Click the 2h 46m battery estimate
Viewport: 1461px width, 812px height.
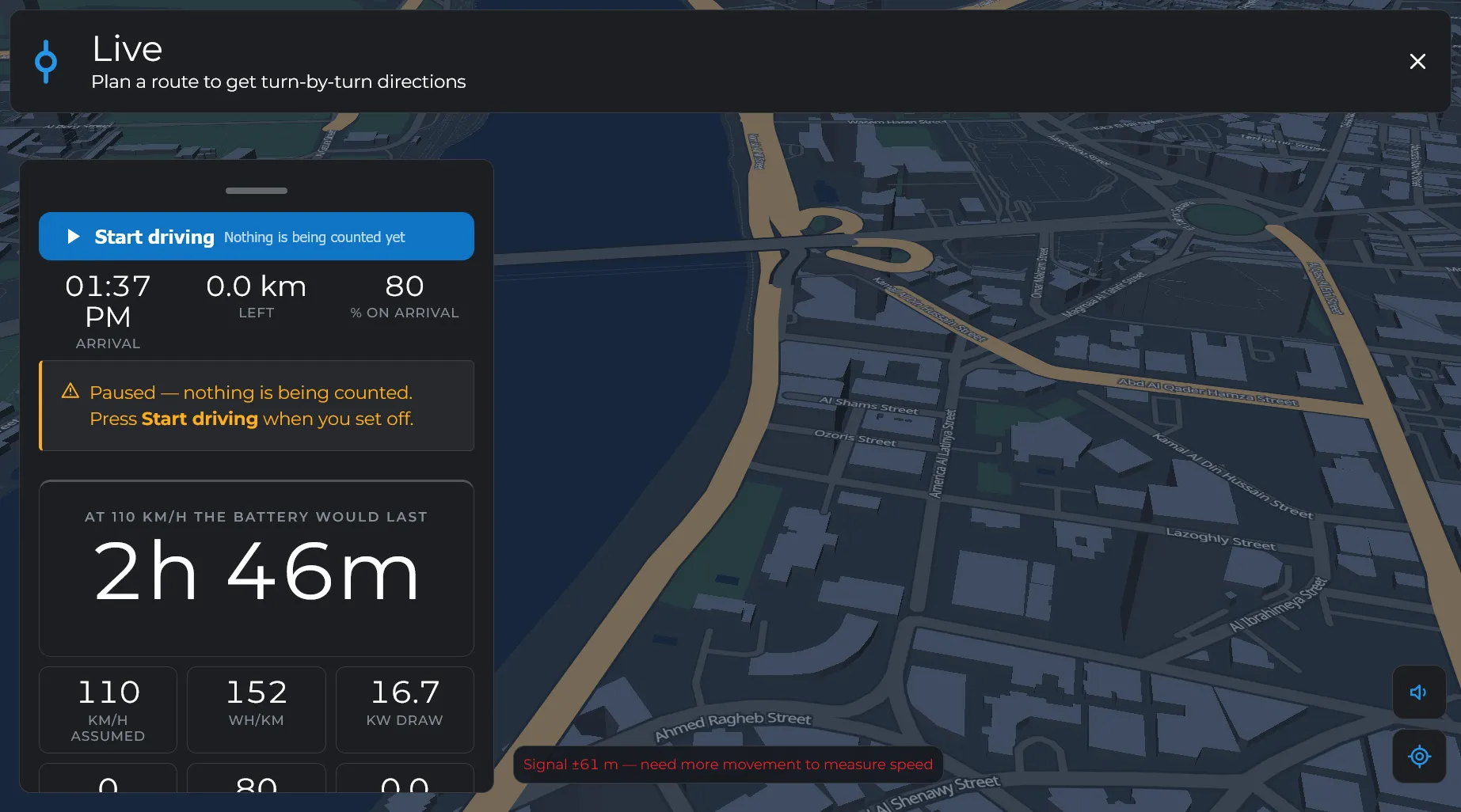click(257, 571)
